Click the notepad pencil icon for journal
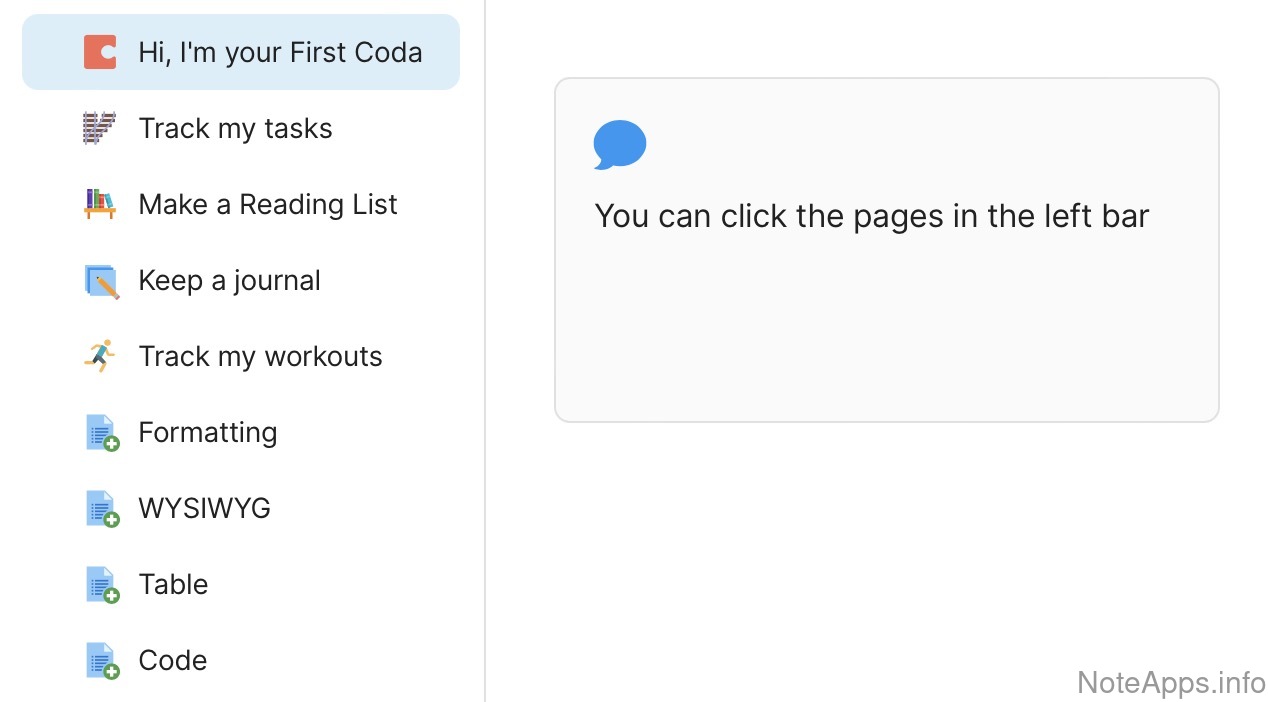Viewport: 1268px width, 702px height. click(101, 281)
